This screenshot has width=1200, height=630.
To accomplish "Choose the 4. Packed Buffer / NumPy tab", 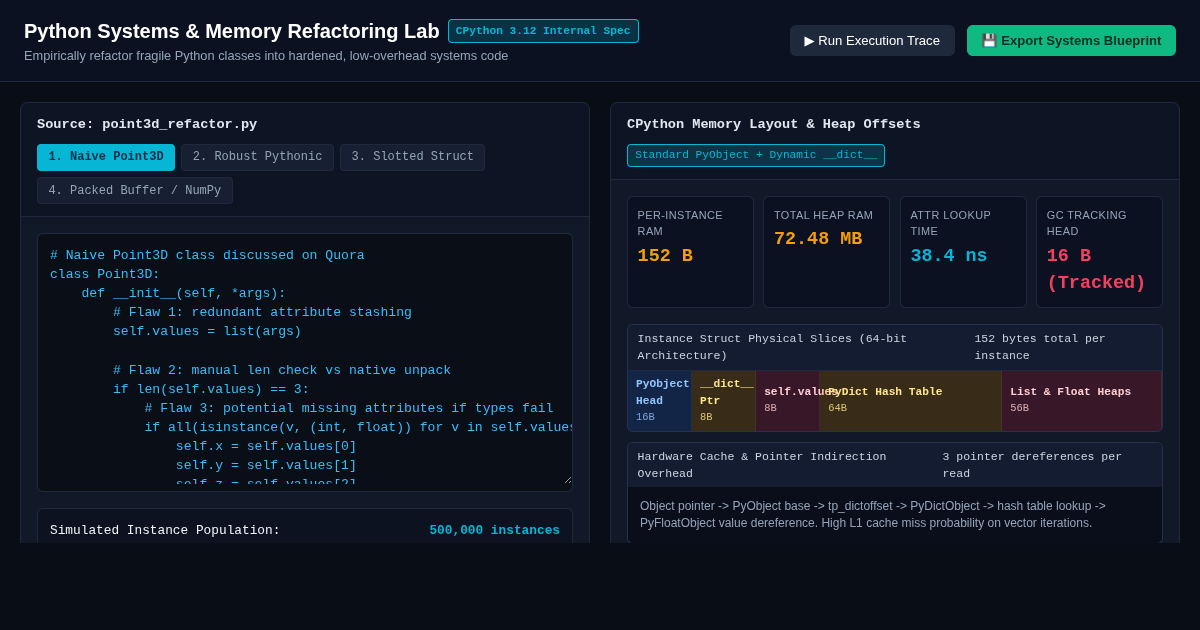I will (x=135, y=190).
